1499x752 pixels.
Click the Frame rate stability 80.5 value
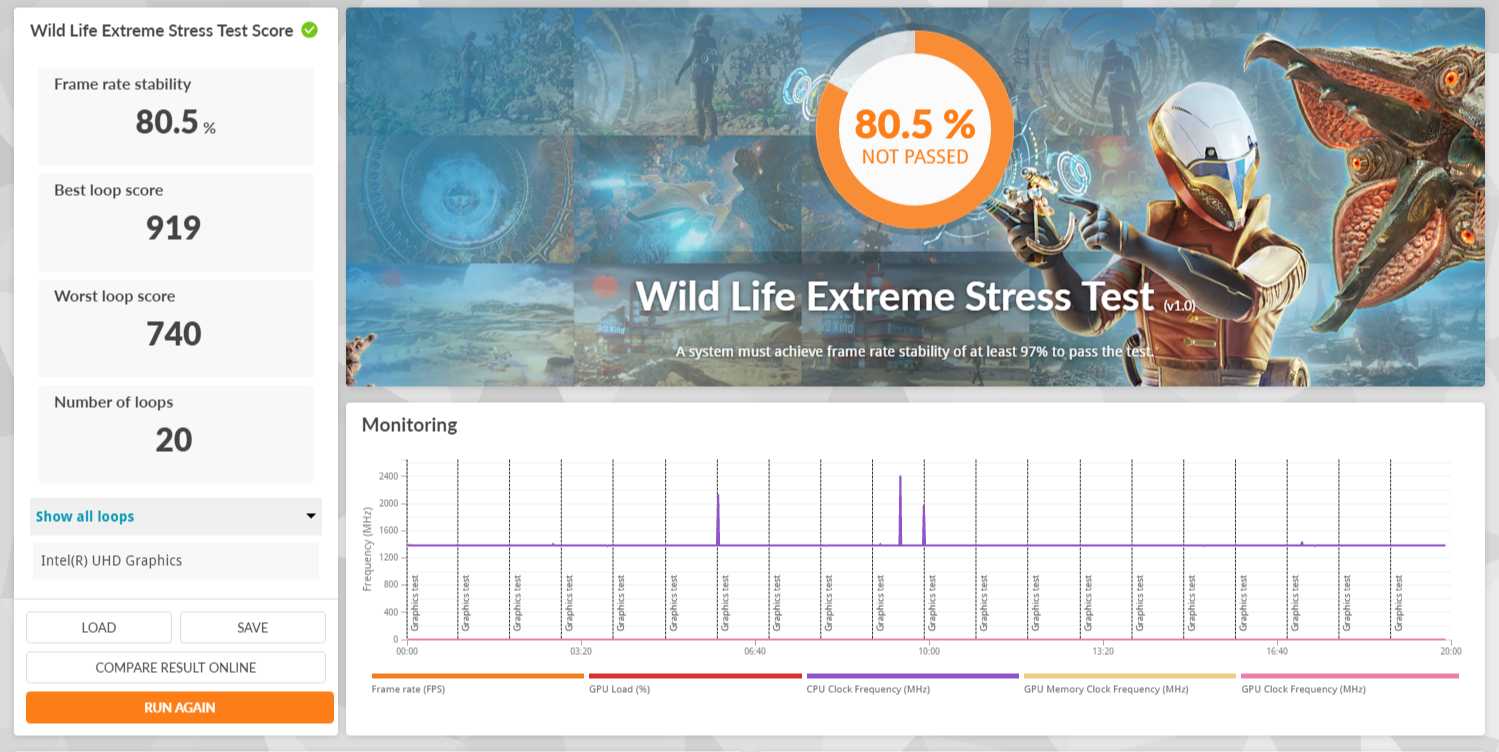(176, 122)
